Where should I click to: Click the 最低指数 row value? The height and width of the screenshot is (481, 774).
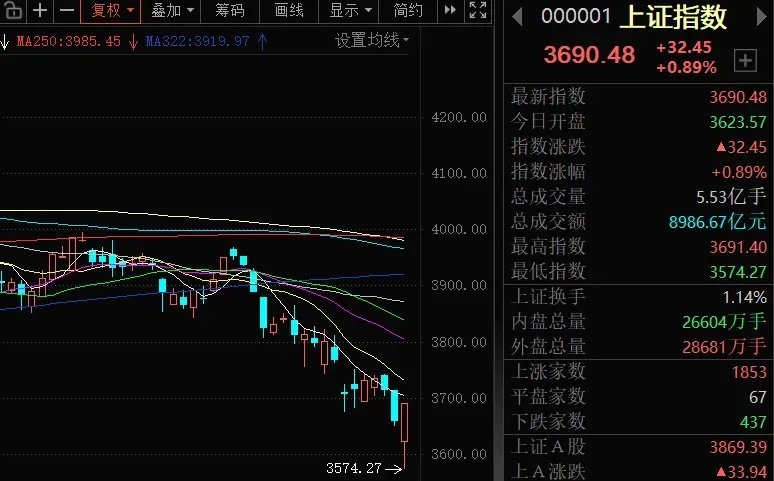point(738,272)
